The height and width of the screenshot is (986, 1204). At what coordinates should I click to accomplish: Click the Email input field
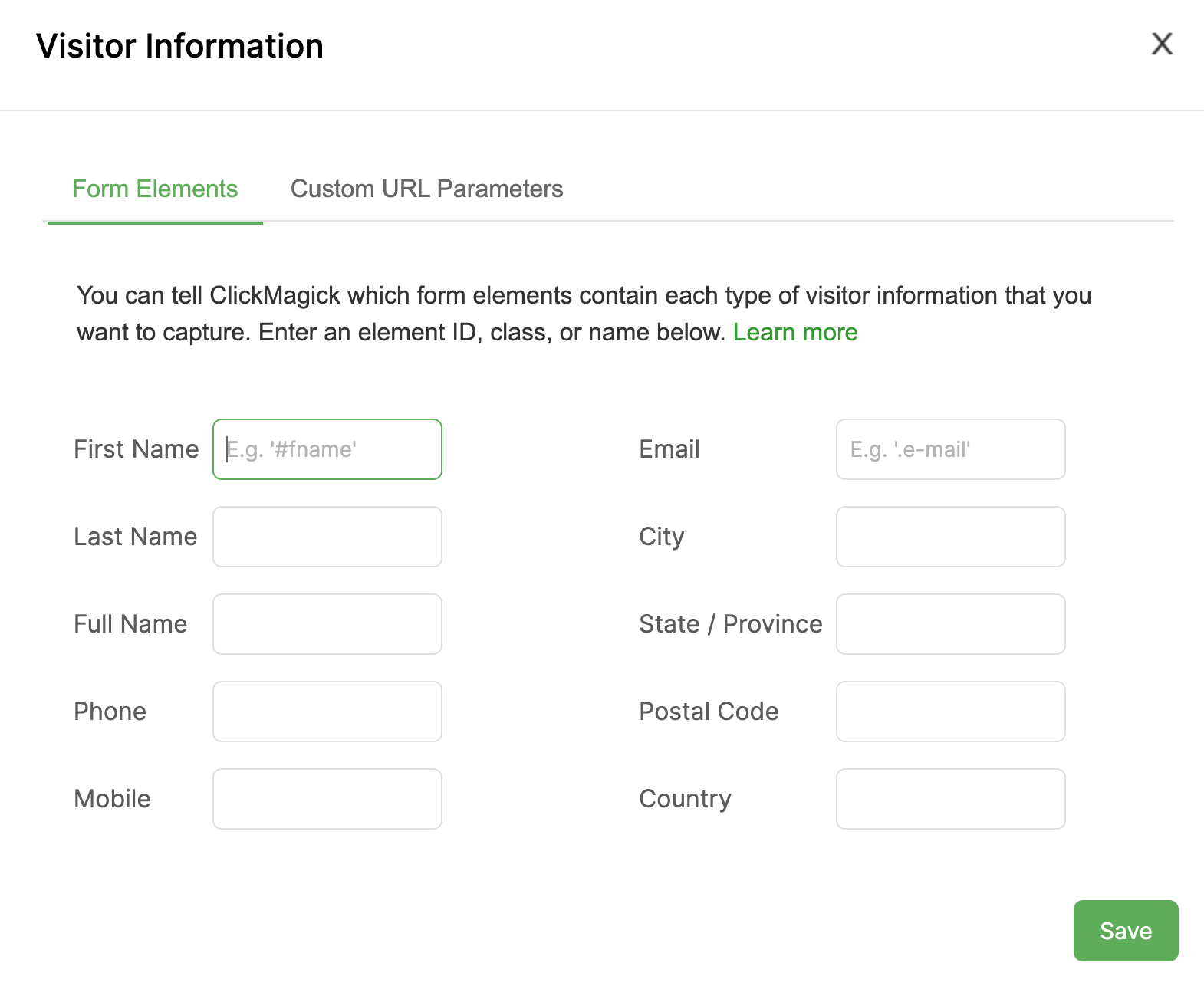click(x=950, y=449)
